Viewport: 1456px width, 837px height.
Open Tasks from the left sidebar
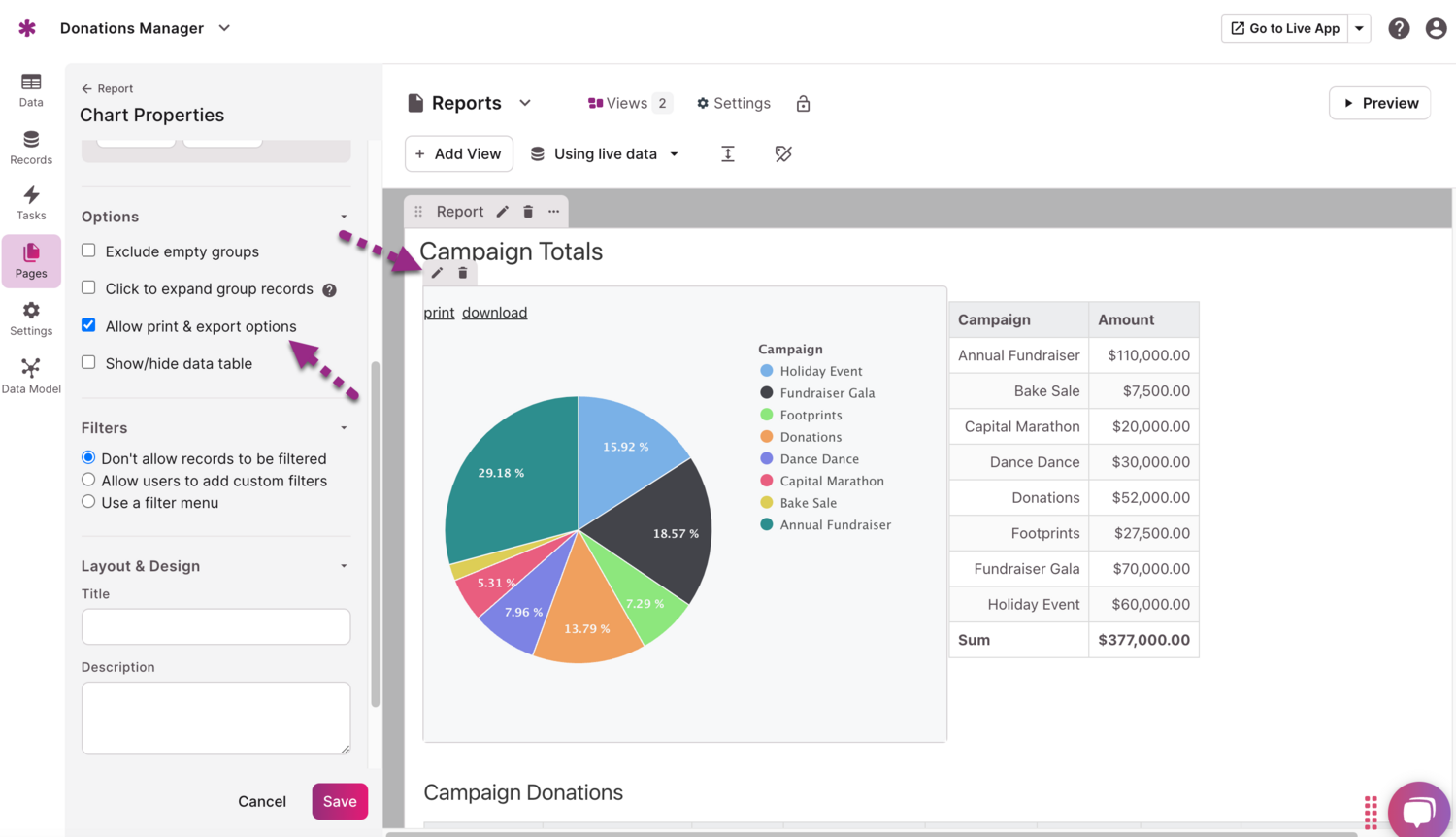click(x=31, y=203)
